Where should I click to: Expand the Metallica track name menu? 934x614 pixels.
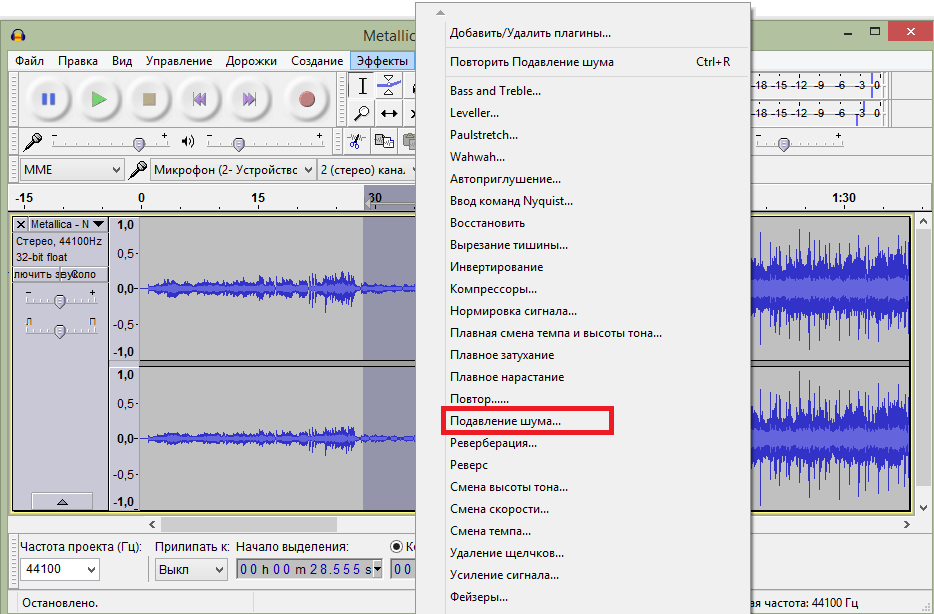pos(68,225)
